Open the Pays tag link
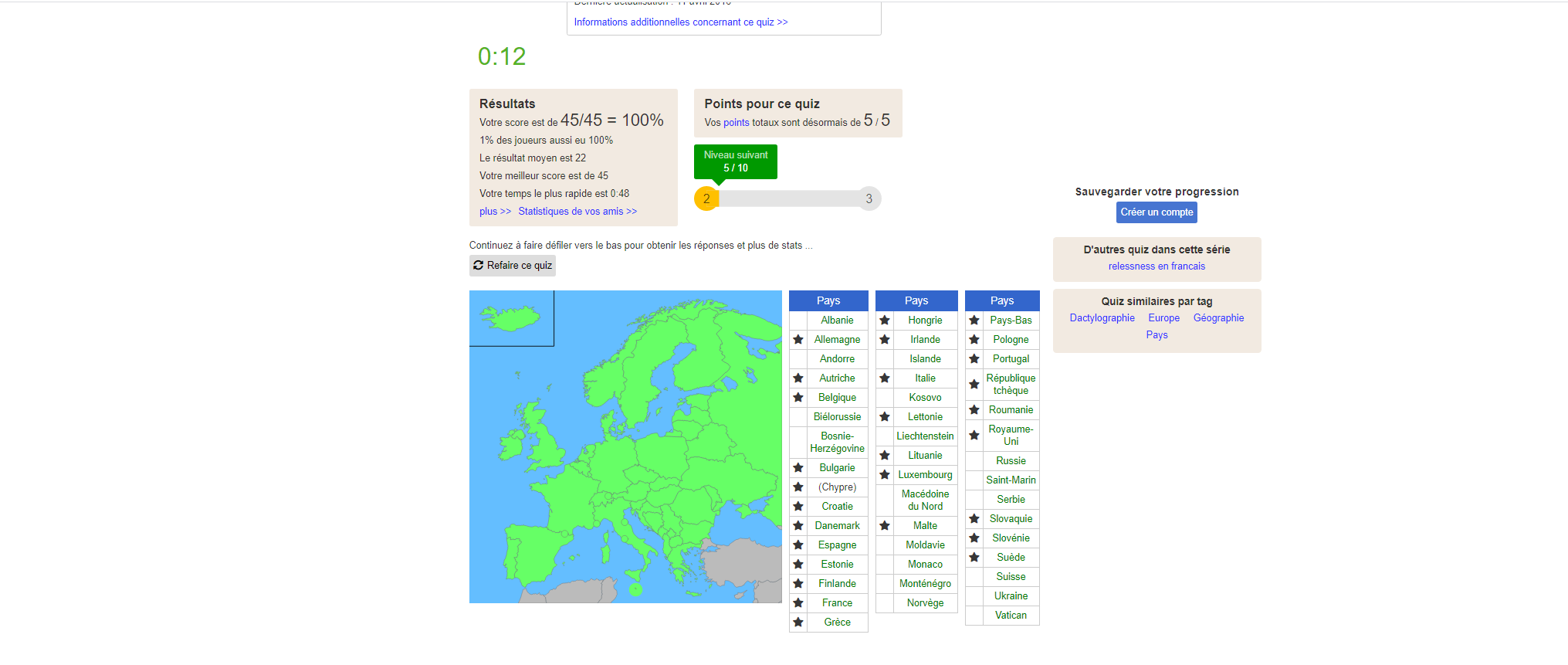The width and height of the screenshot is (1568, 665). pos(1157,335)
